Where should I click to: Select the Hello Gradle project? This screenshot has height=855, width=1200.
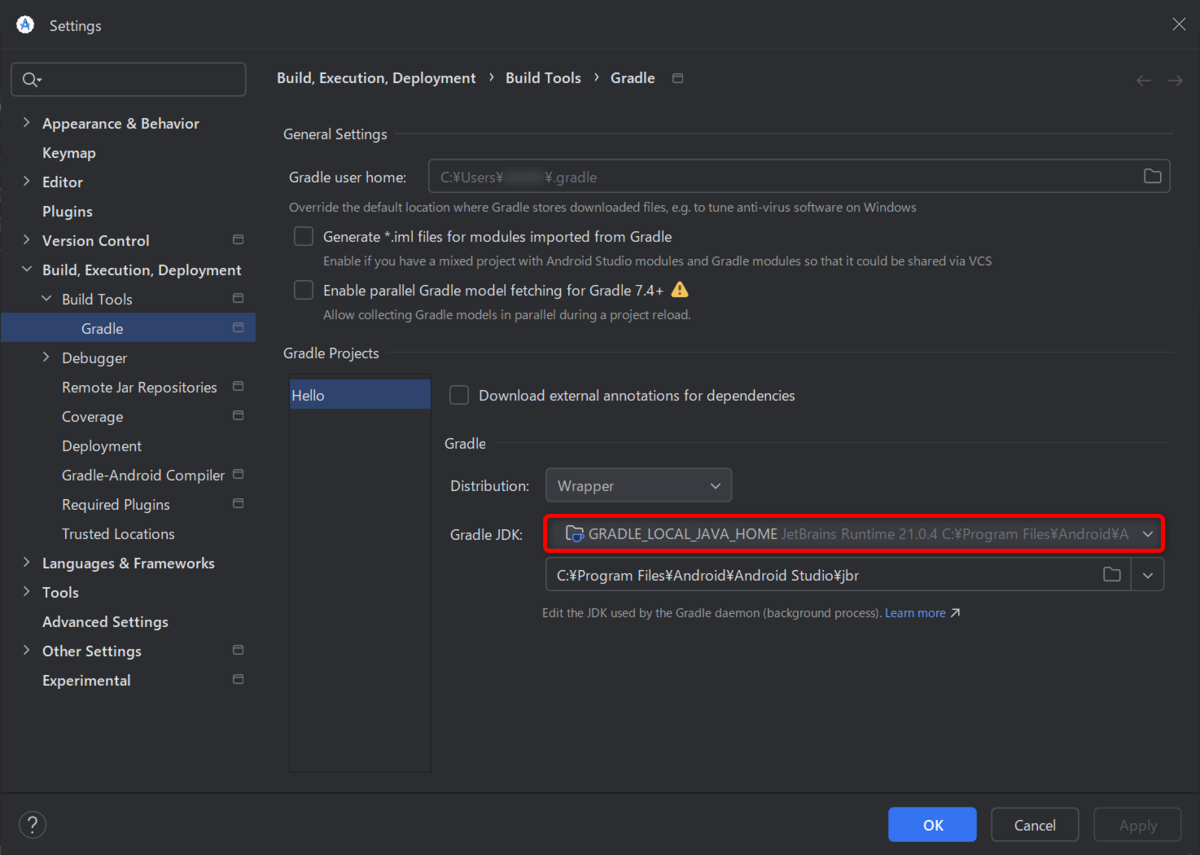coord(360,395)
